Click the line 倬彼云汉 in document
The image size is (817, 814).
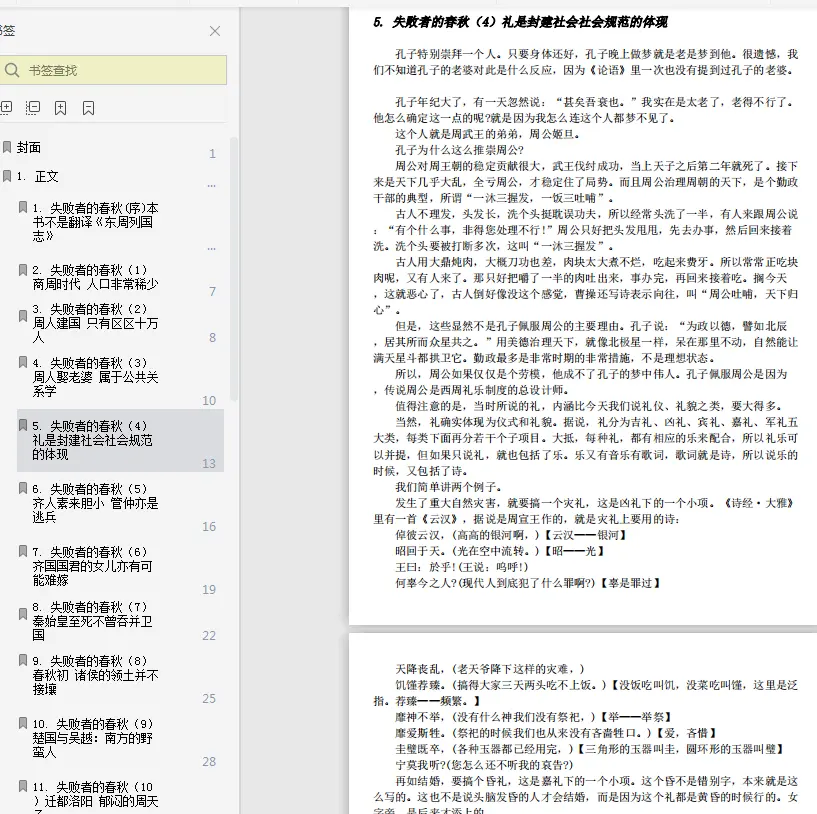[511, 536]
